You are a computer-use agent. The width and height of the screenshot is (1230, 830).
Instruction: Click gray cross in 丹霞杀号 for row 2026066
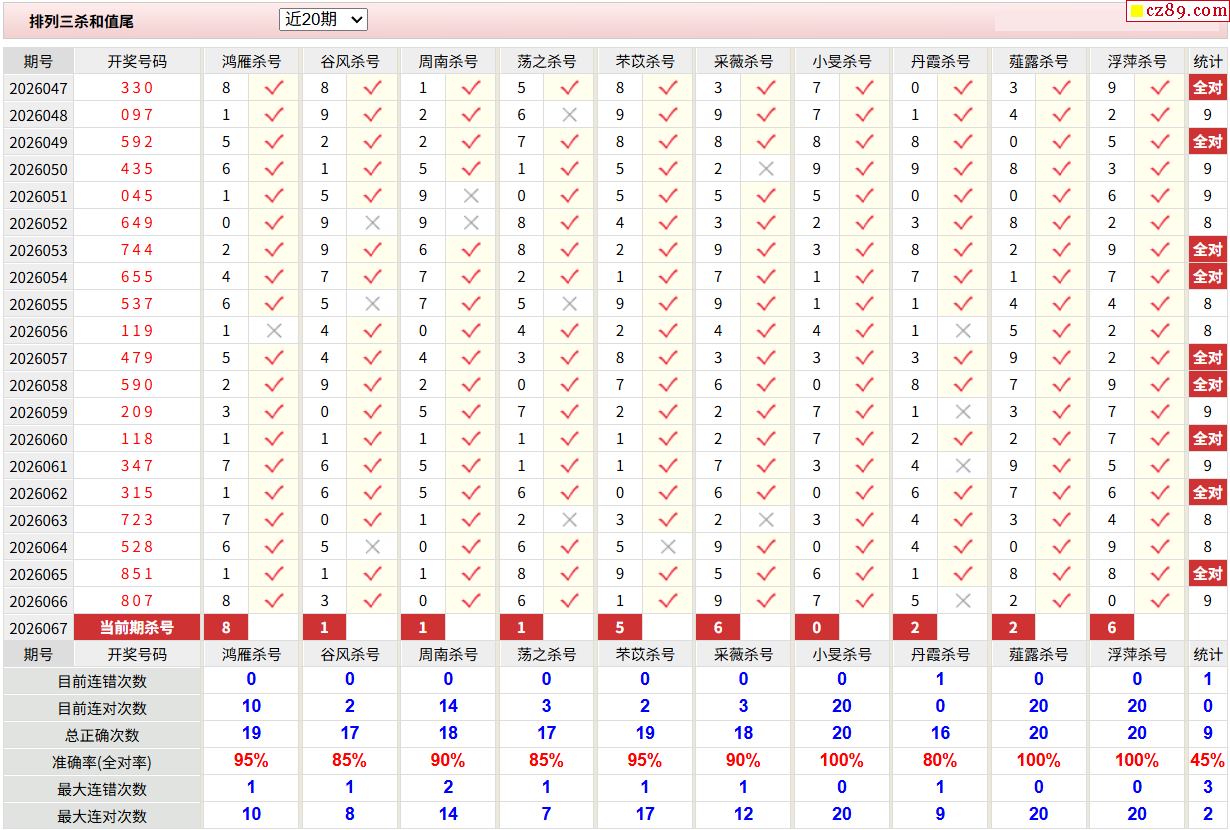click(x=963, y=601)
